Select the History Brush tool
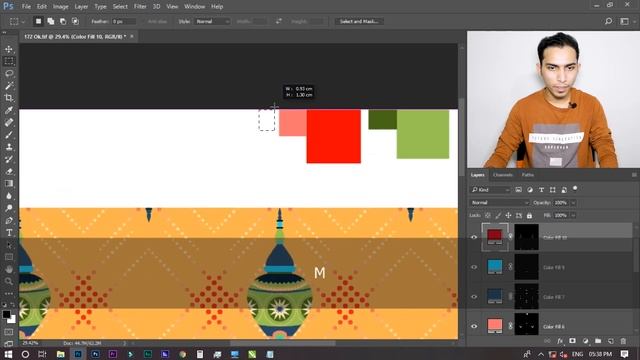640x360 pixels. click(9, 159)
